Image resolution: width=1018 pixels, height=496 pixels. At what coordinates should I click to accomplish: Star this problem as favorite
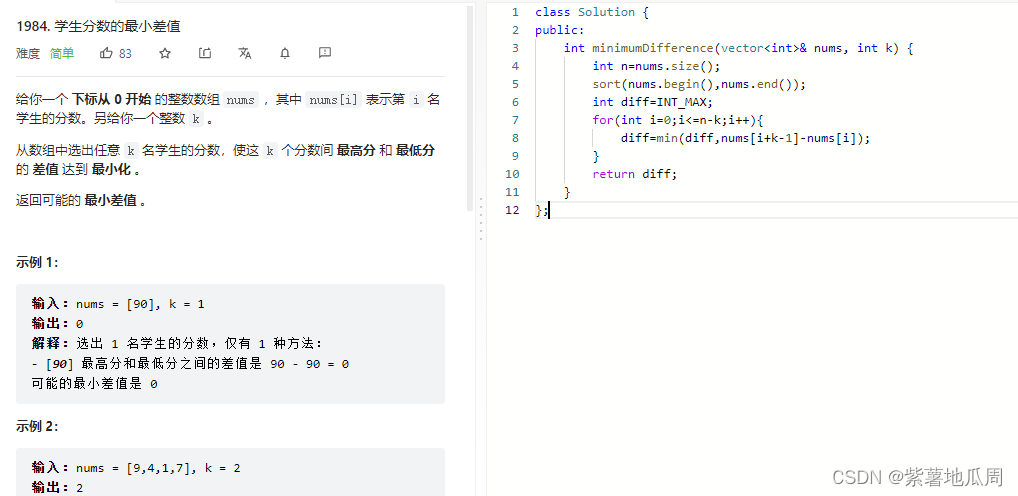[165, 53]
